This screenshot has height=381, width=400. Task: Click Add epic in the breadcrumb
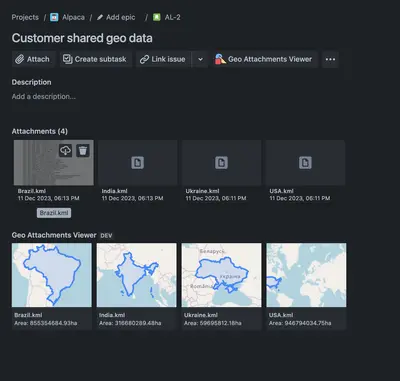pyautogui.click(x=121, y=17)
